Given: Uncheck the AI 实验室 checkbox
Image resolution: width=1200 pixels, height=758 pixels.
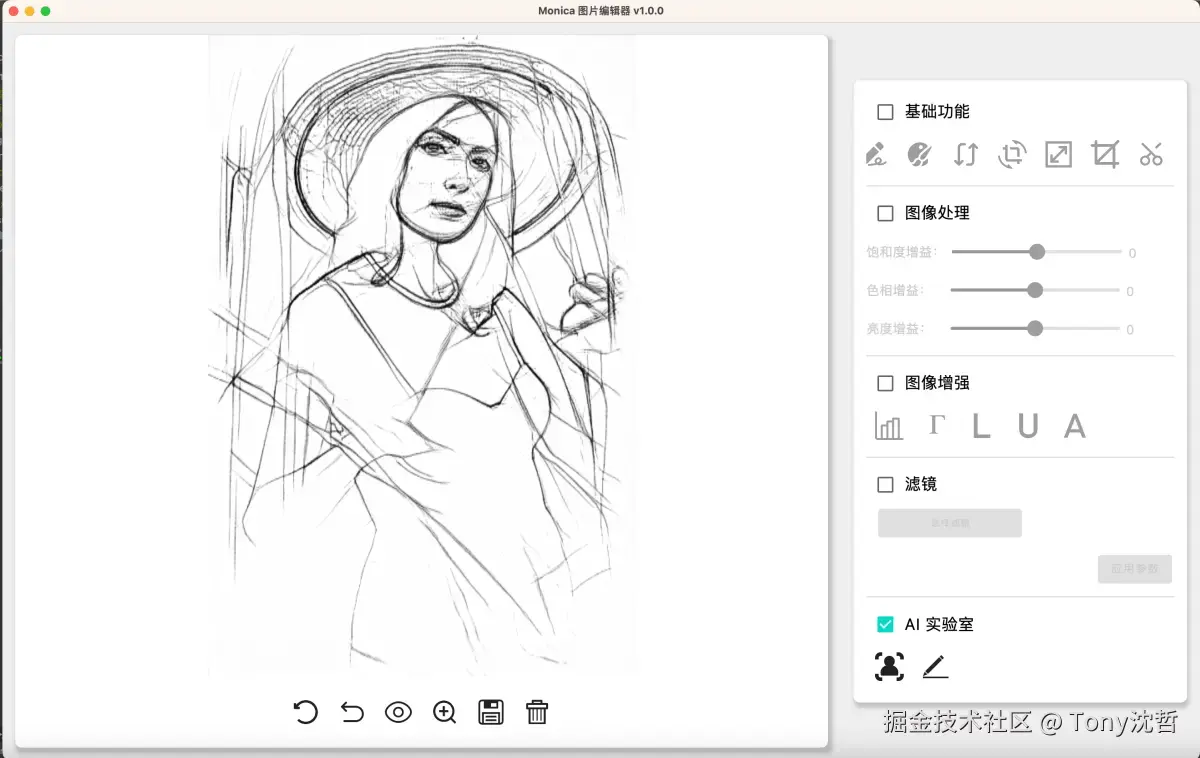Looking at the screenshot, I should [x=885, y=624].
